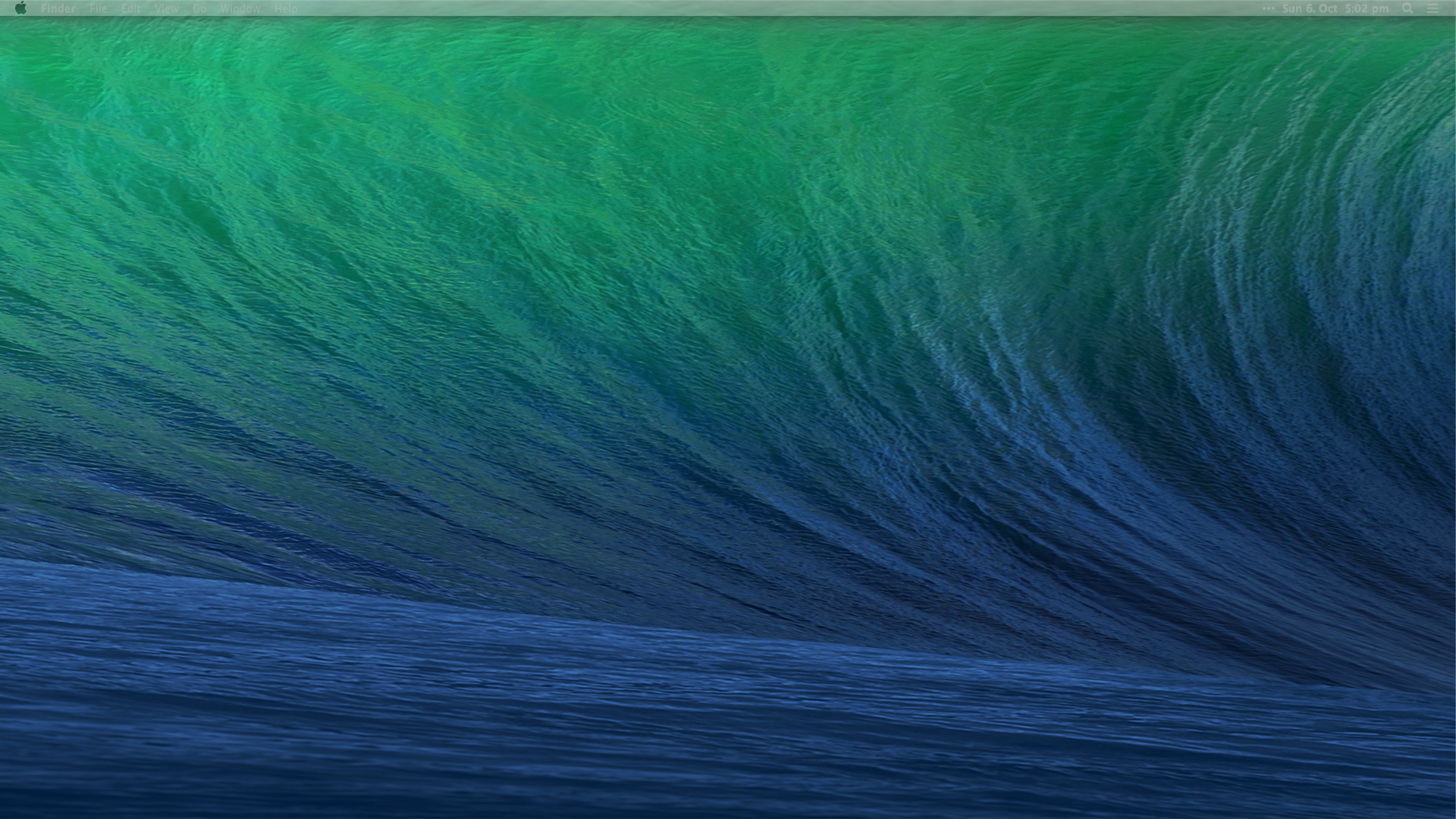The height and width of the screenshot is (819, 1456).
Task: Open the View menu
Action: [166, 8]
